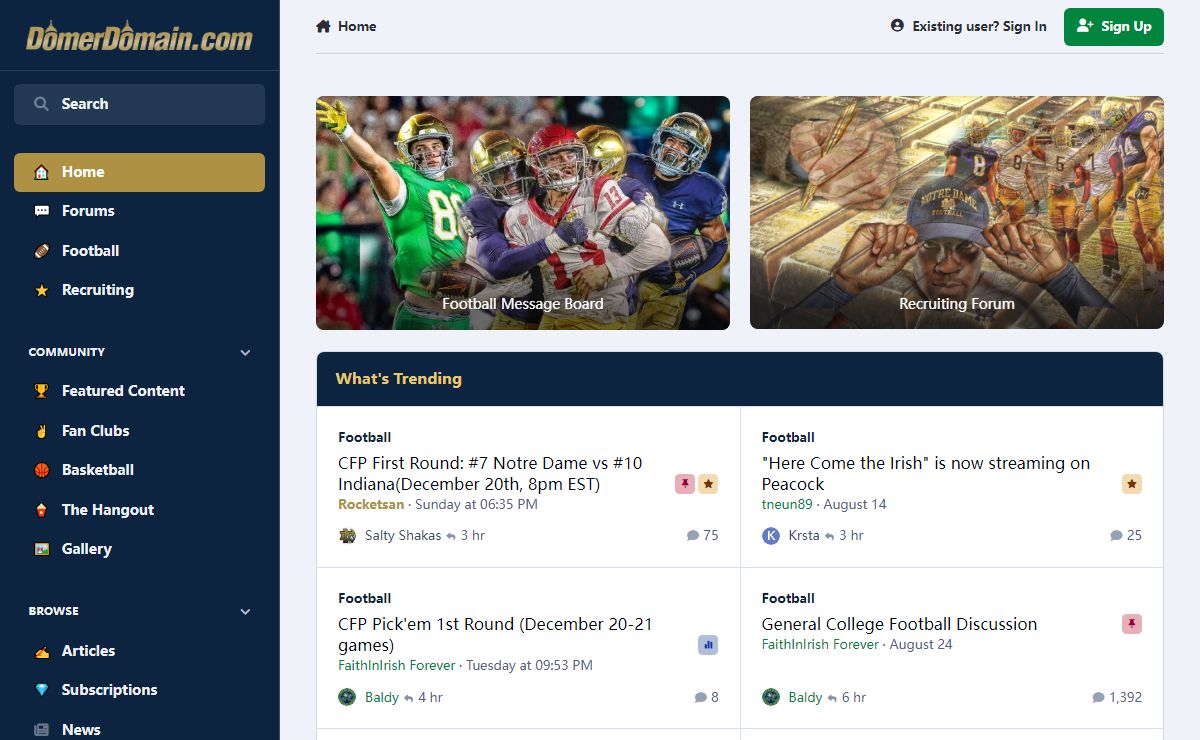Click the diamond icon beside Subscriptions

pos(41,690)
